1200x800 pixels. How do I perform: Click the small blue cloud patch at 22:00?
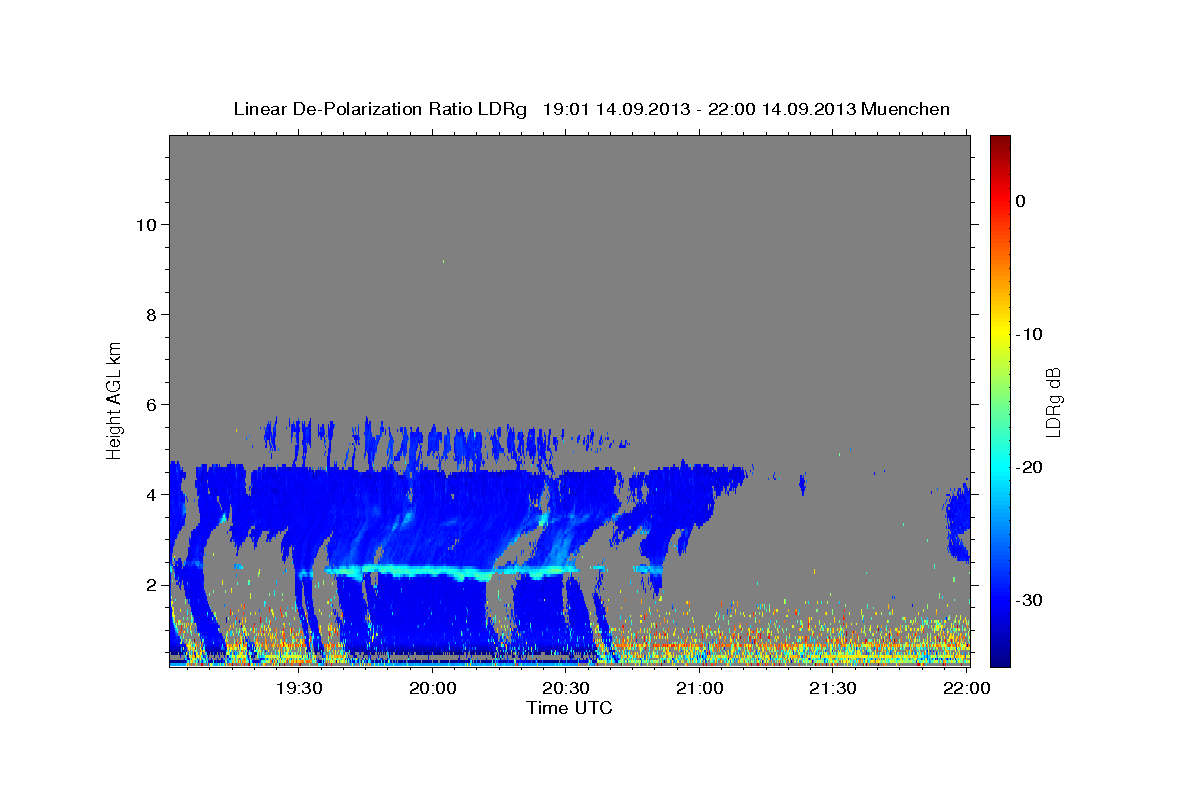click(x=958, y=520)
